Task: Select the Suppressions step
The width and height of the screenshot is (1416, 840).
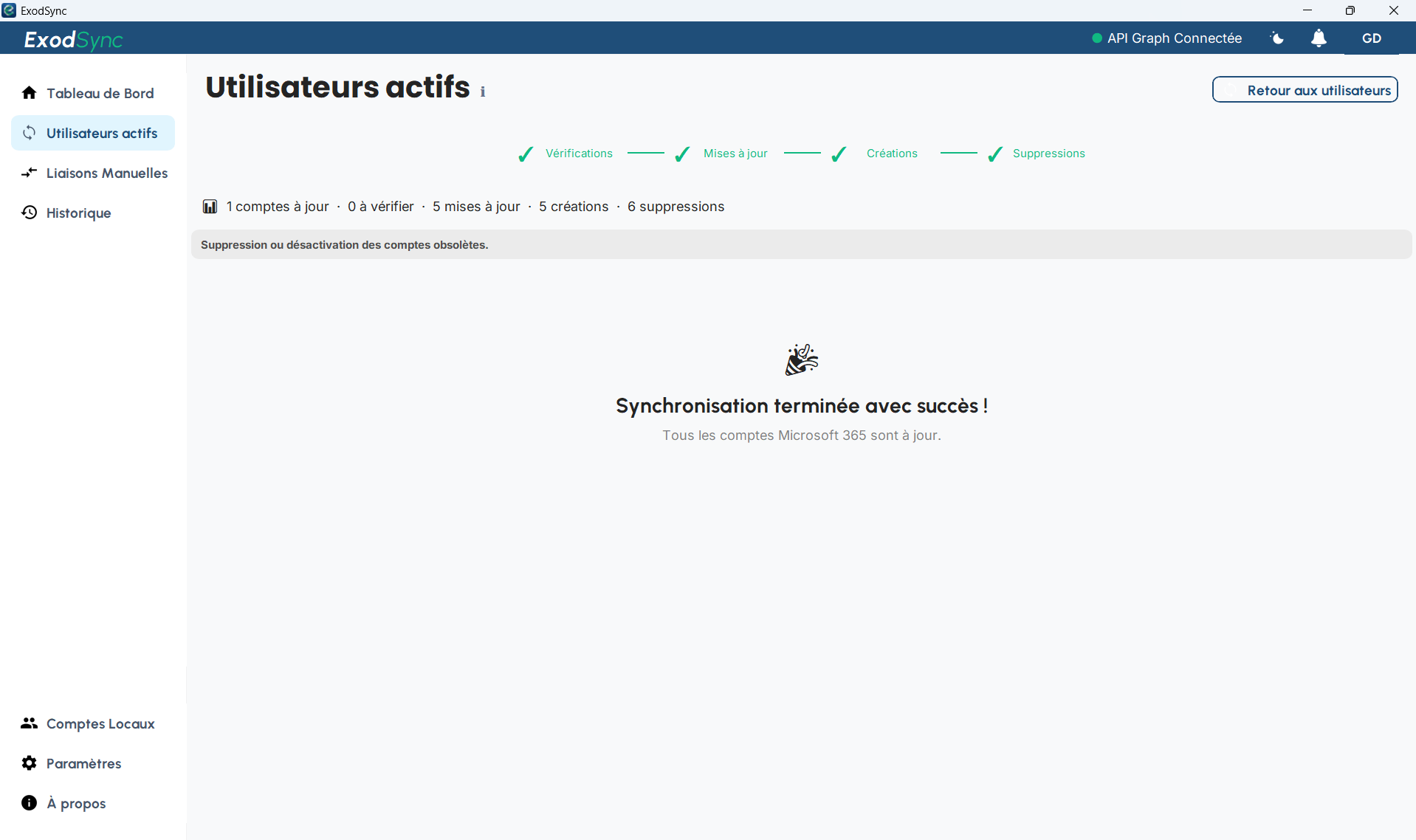Action: [x=1037, y=154]
